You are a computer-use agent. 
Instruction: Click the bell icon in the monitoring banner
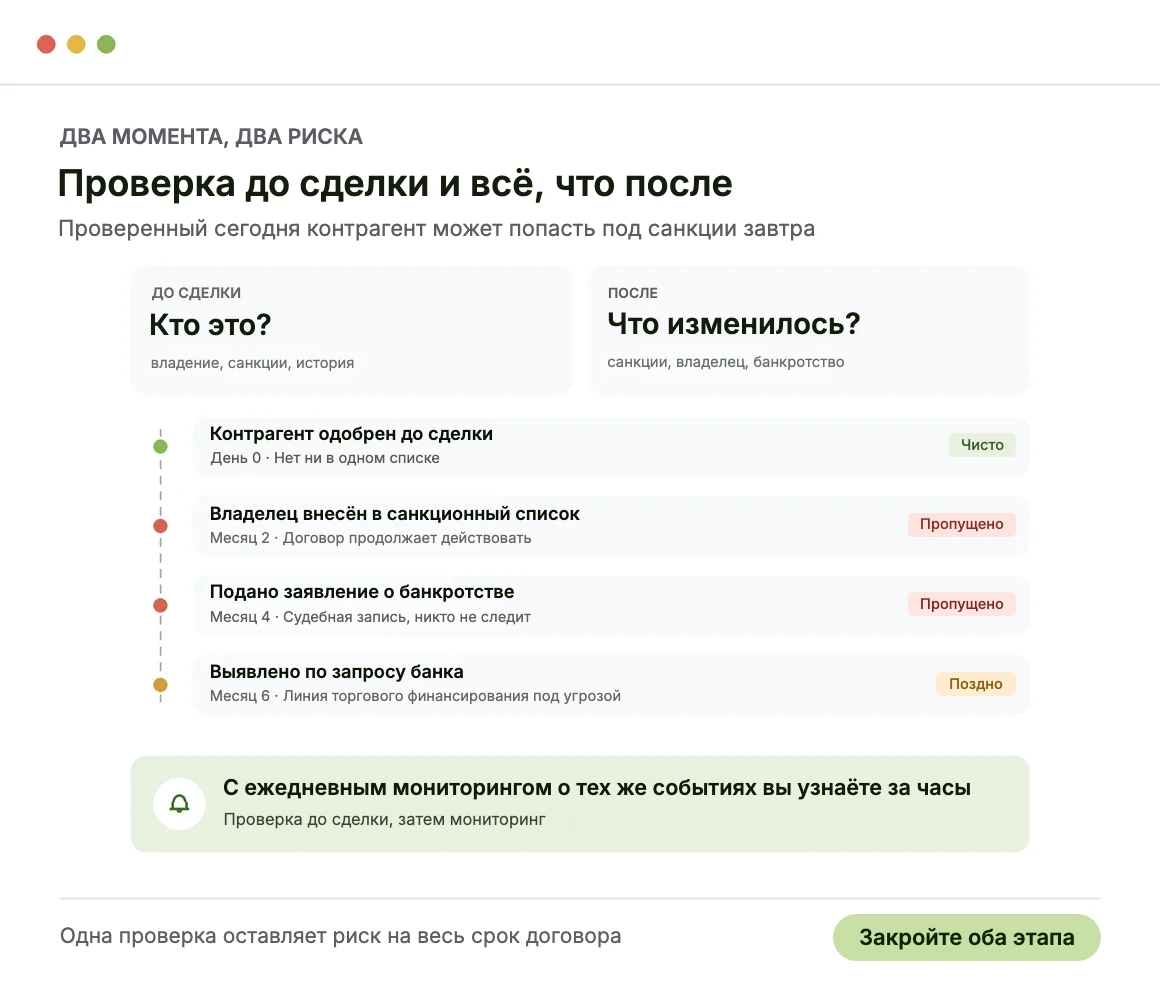tap(179, 804)
